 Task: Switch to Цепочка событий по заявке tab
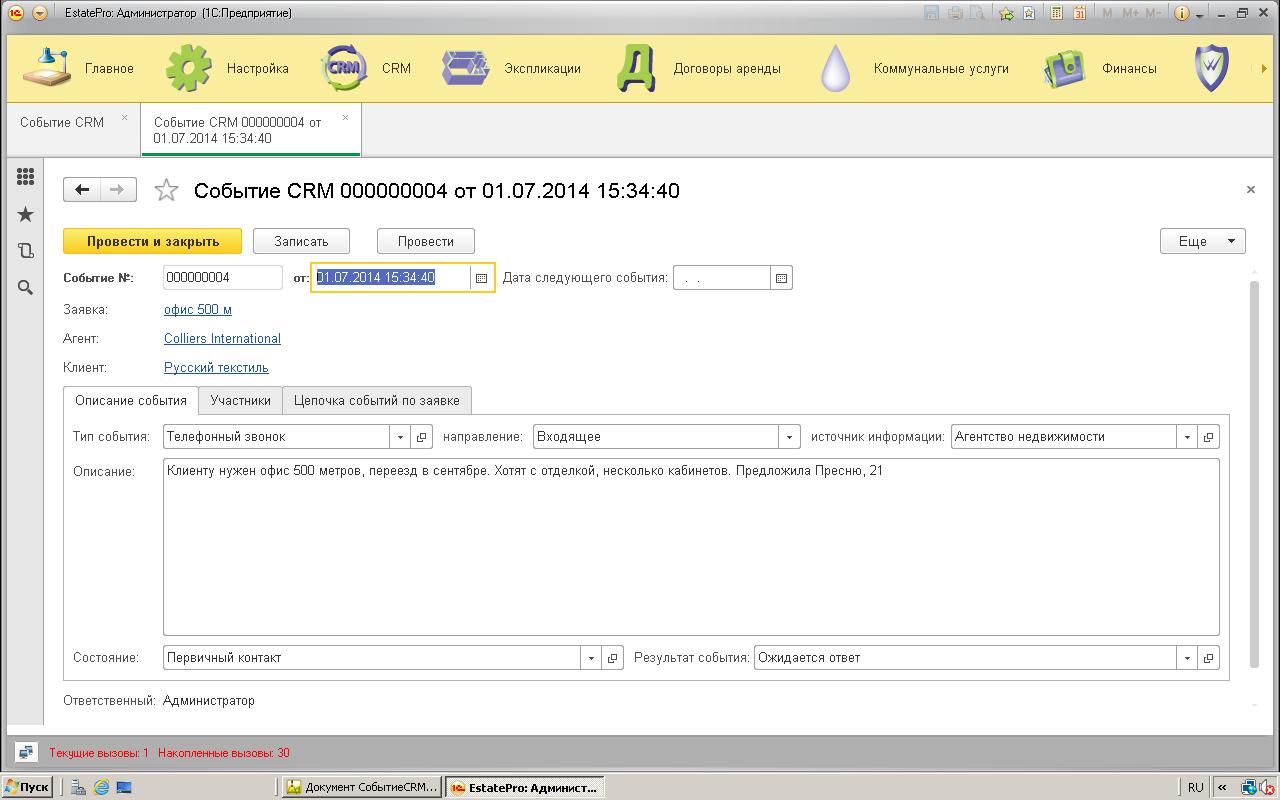[377, 400]
